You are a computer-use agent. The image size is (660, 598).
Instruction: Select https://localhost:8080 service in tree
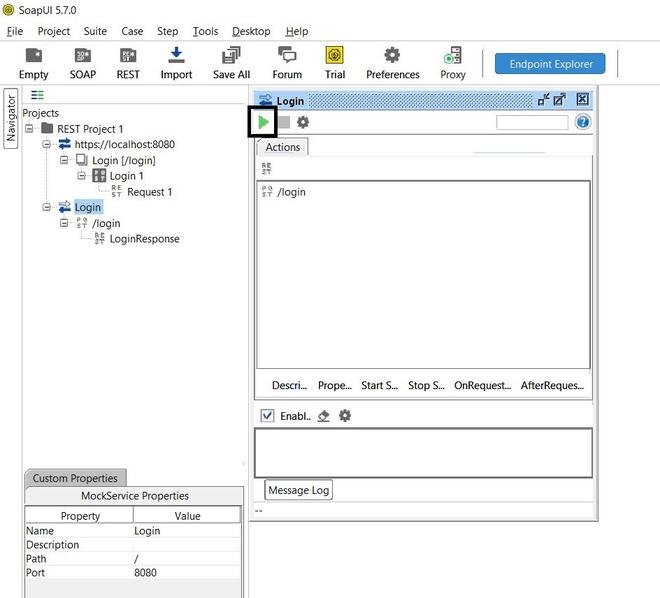coord(124,144)
